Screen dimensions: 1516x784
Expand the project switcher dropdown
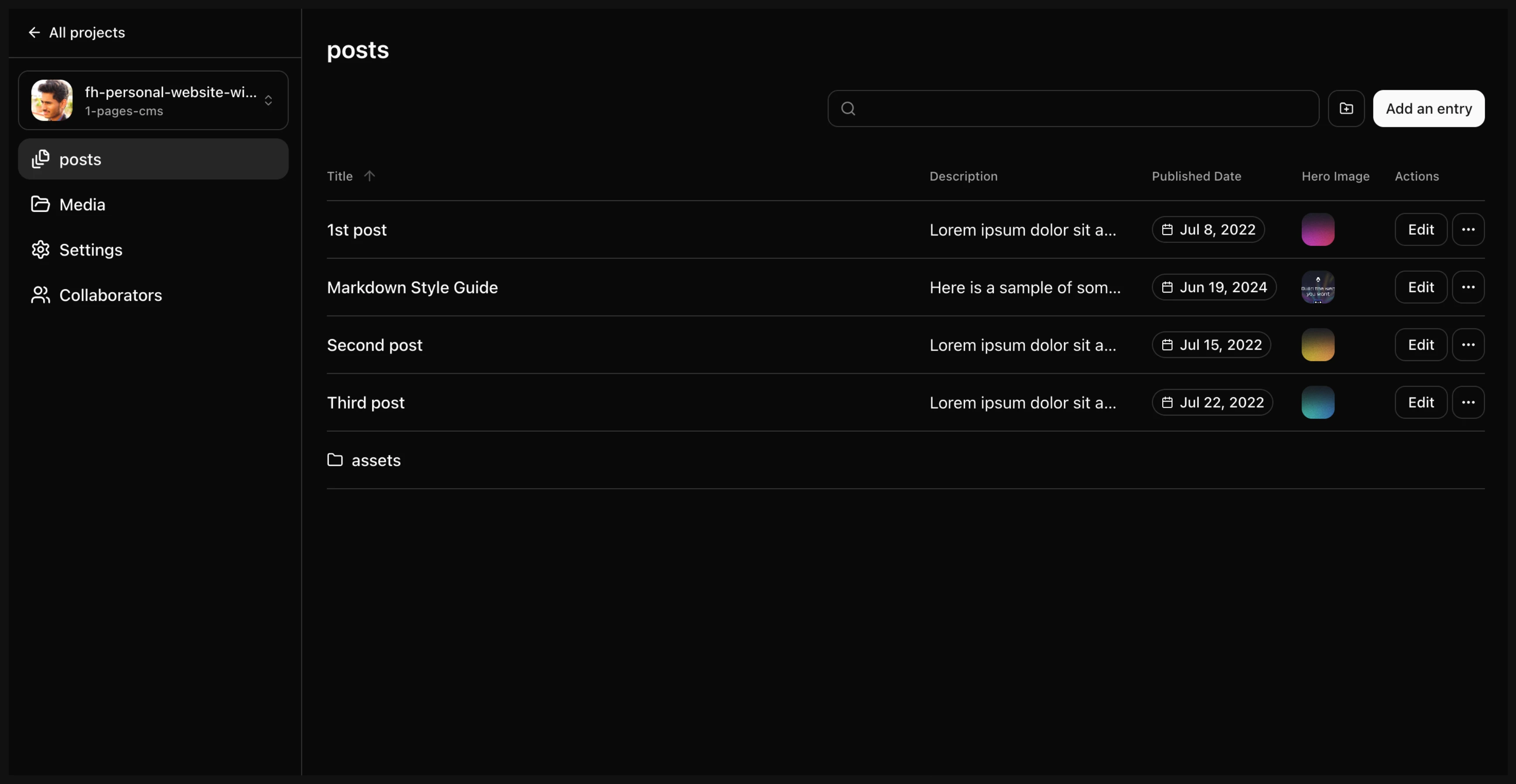point(268,101)
